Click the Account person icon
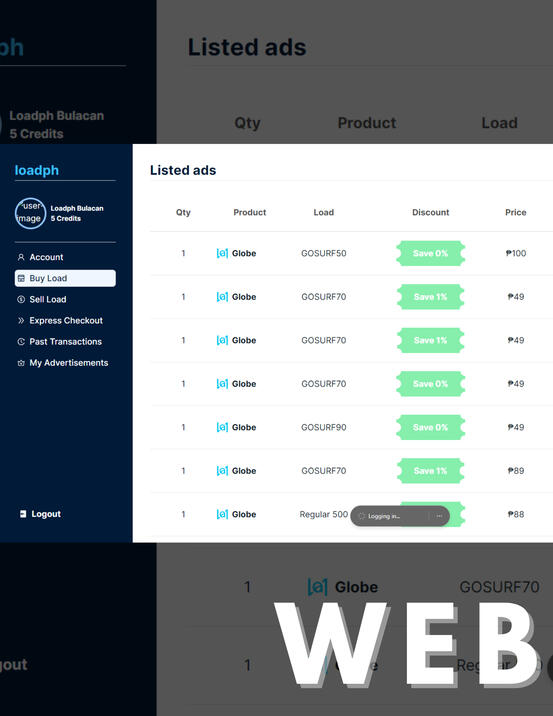This screenshot has height=716, width=553. click(21, 257)
